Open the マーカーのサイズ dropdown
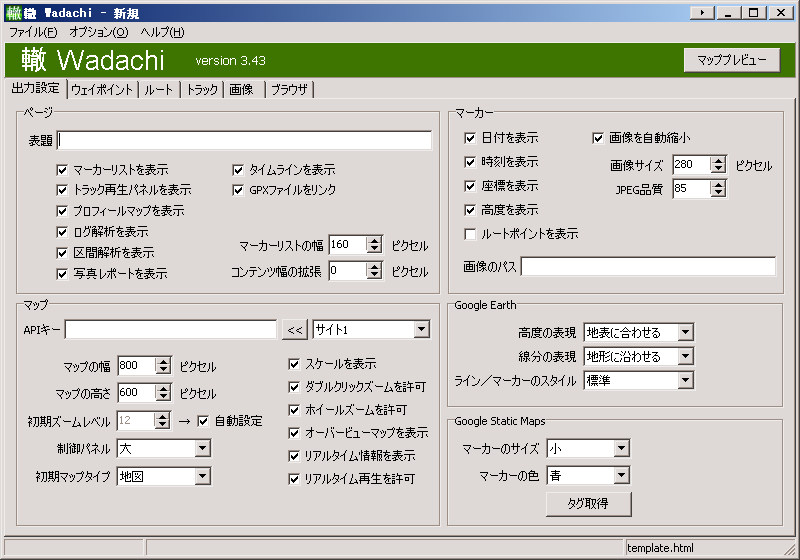Image resolution: width=800 pixels, height=560 pixels. [588, 449]
